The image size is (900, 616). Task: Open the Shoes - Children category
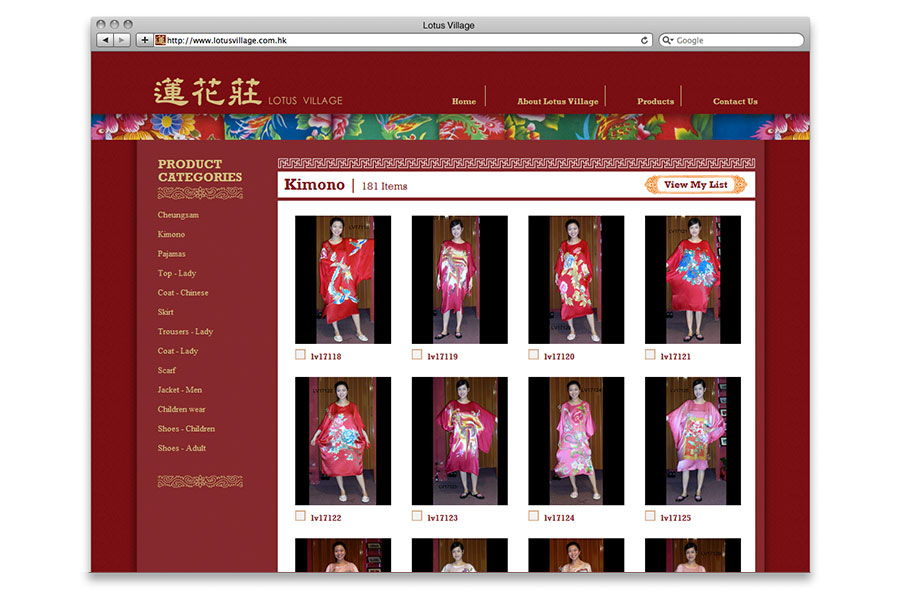(x=186, y=429)
